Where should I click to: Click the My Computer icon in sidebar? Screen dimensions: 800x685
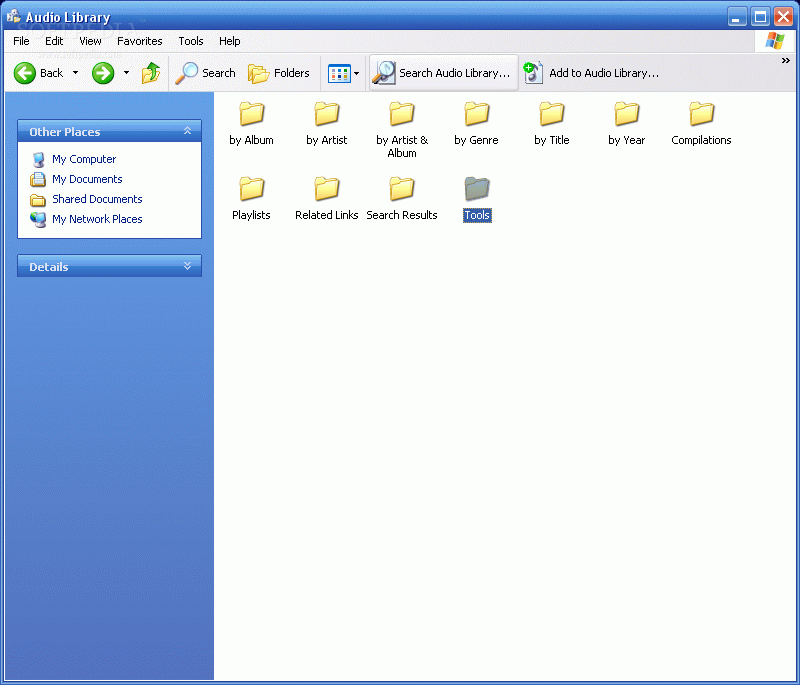pos(38,160)
